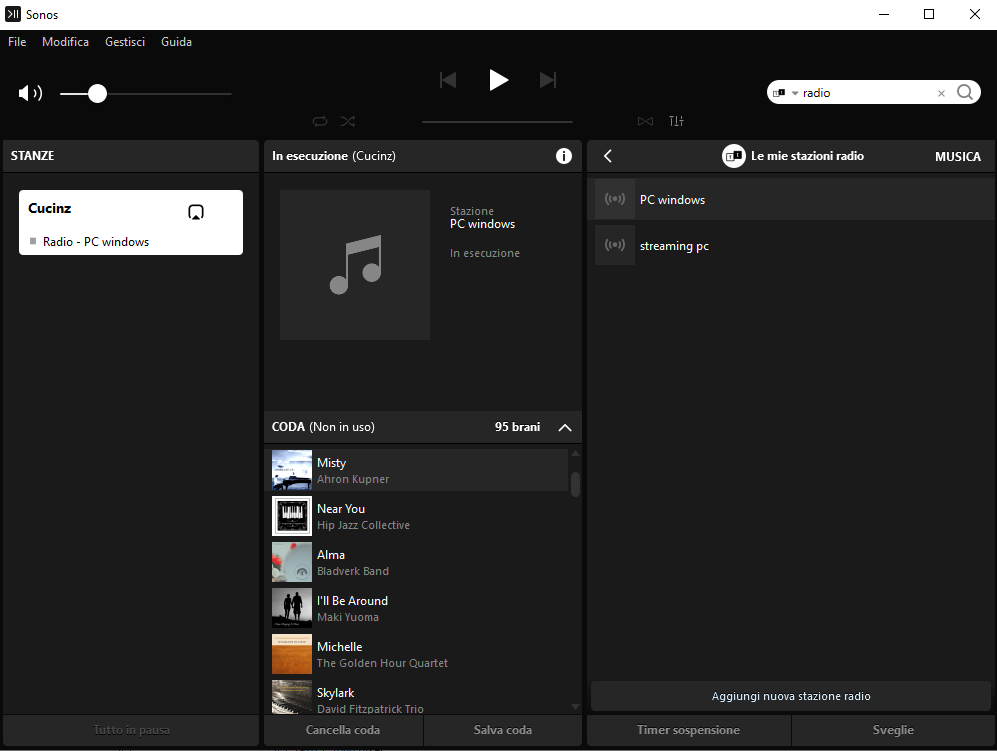Click The Golden Hour Quartet artist name
This screenshot has width=997, height=751.
point(382,663)
